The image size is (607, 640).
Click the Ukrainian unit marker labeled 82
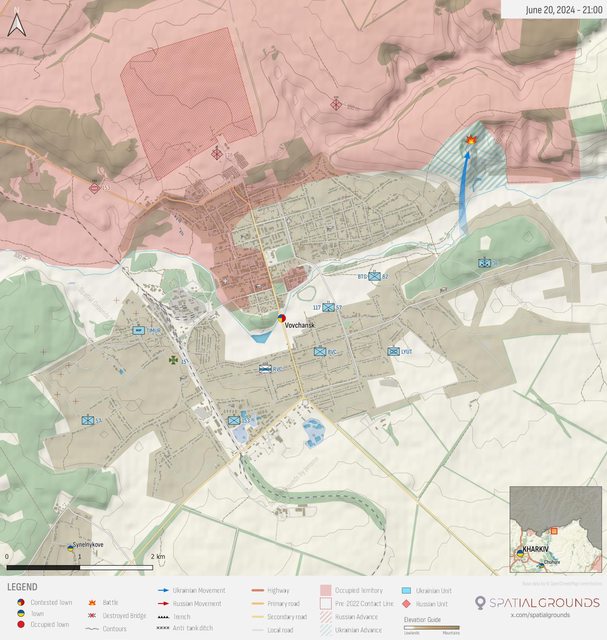[374, 276]
